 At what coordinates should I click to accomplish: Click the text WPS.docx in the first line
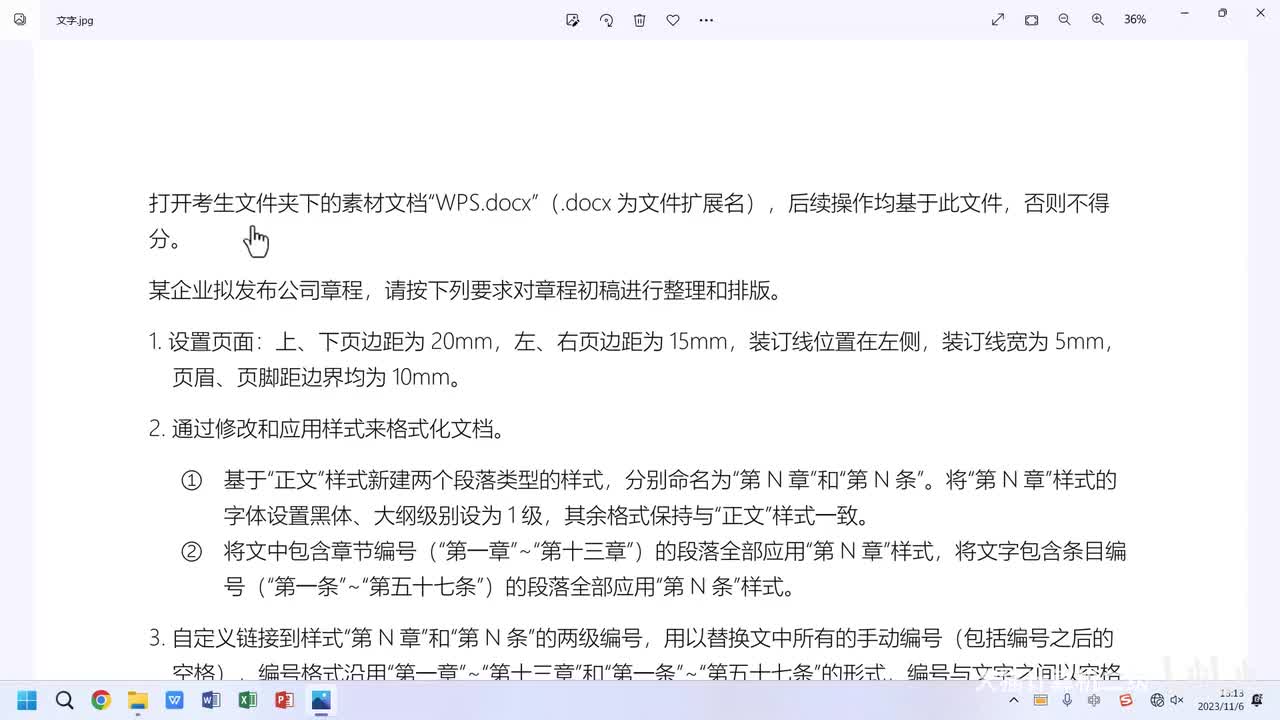[x=484, y=204]
